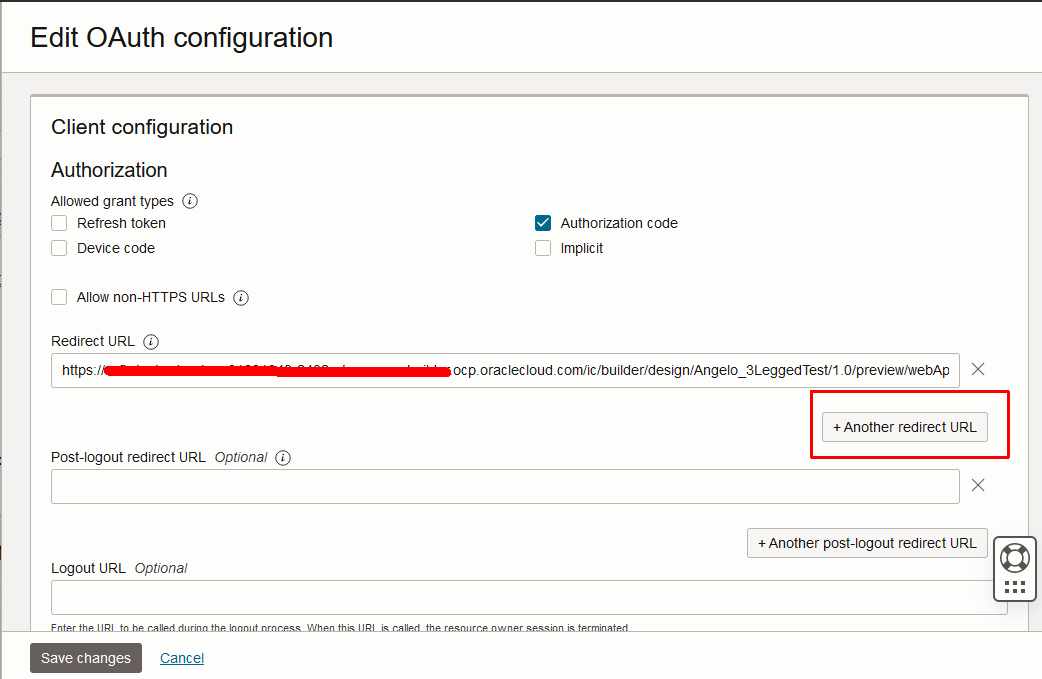Image resolution: width=1042 pixels, height=679 pixels.
Task: Click the info icon beside Allowed grant types
Action: 190,201
